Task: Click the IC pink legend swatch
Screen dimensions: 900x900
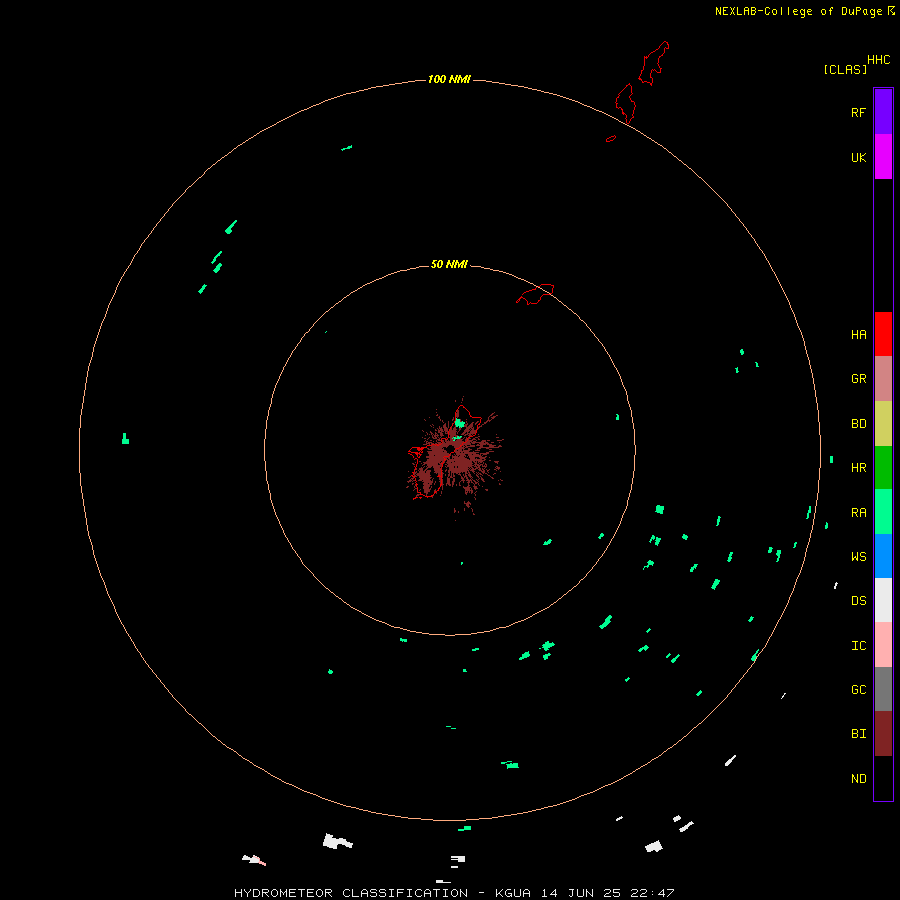Action: pyautogui.click(x=883, y=645)
